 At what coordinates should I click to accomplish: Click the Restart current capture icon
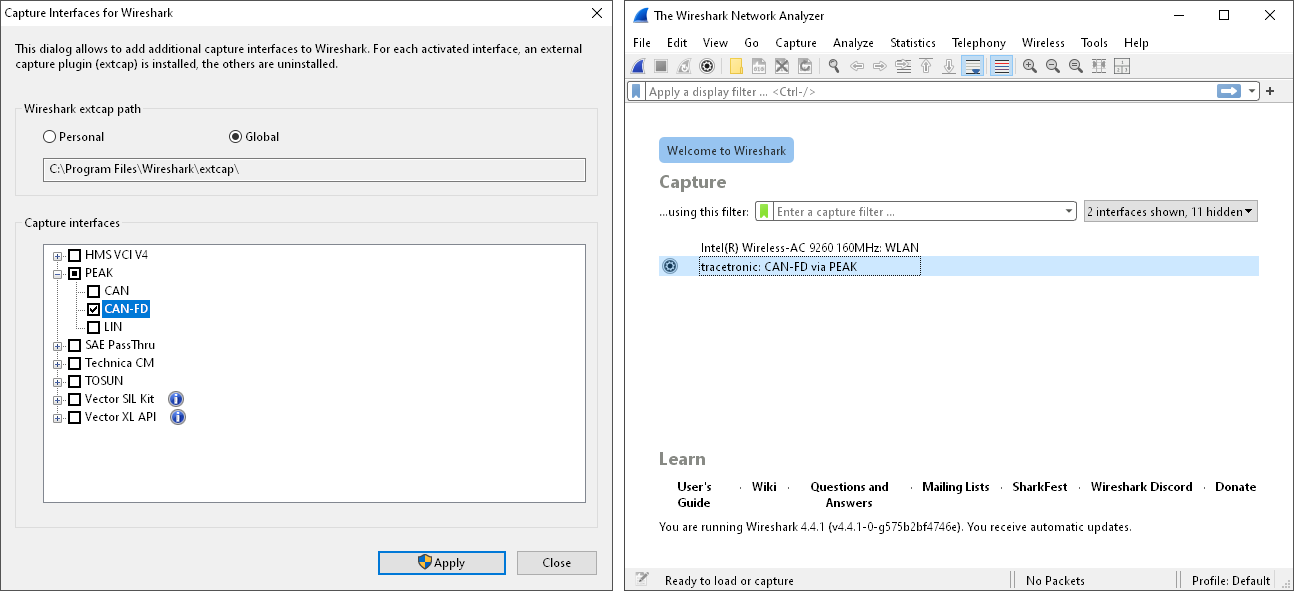pyautogui.click(x=683, y=66)
